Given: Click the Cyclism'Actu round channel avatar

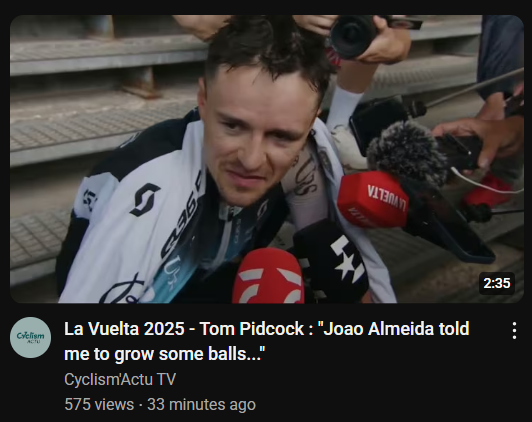Looking at the screenshot, I should pyautogui.click(x=31, y=338).
